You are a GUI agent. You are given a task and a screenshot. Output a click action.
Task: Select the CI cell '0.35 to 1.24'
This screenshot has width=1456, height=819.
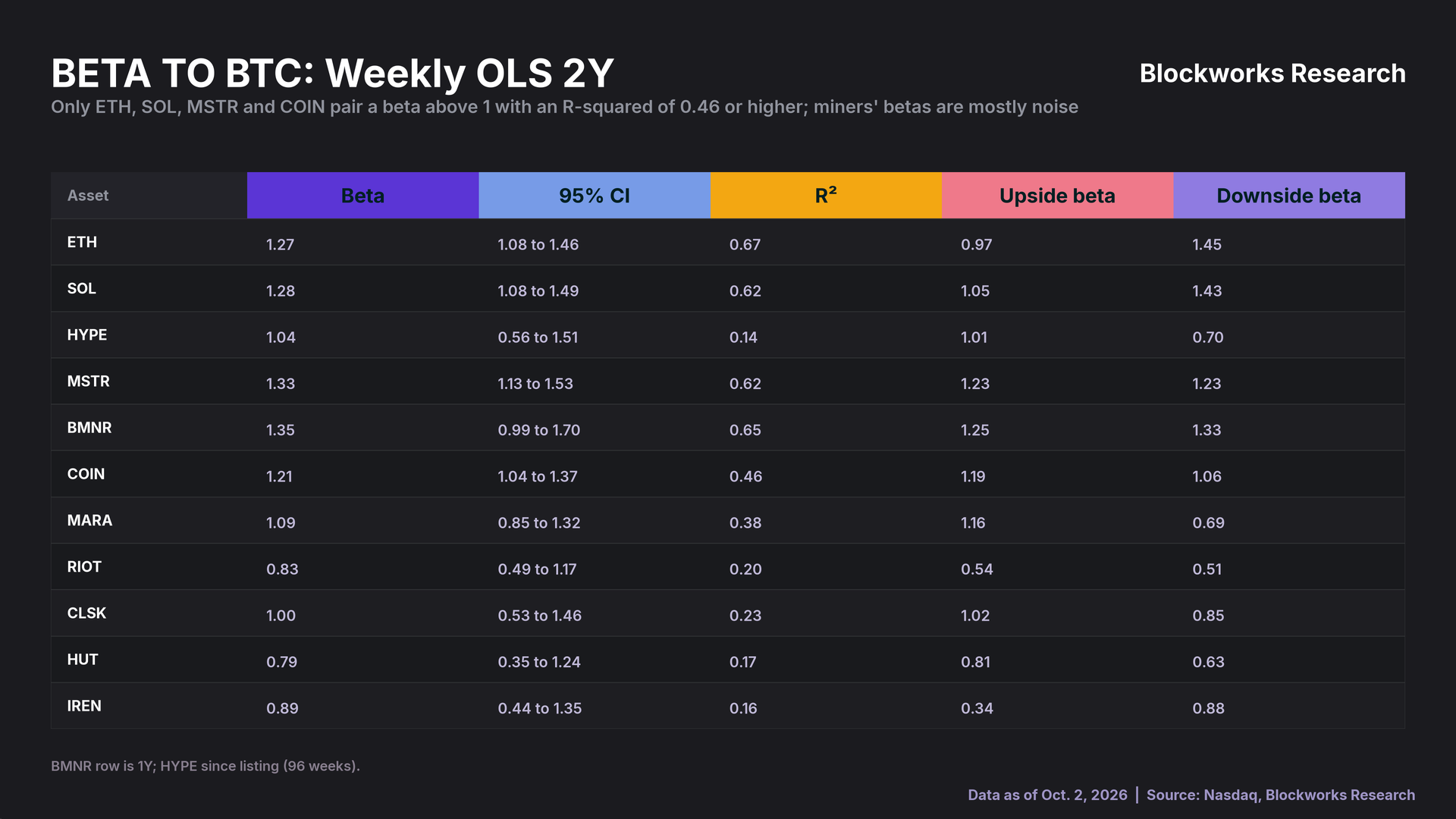coord(539,661)
